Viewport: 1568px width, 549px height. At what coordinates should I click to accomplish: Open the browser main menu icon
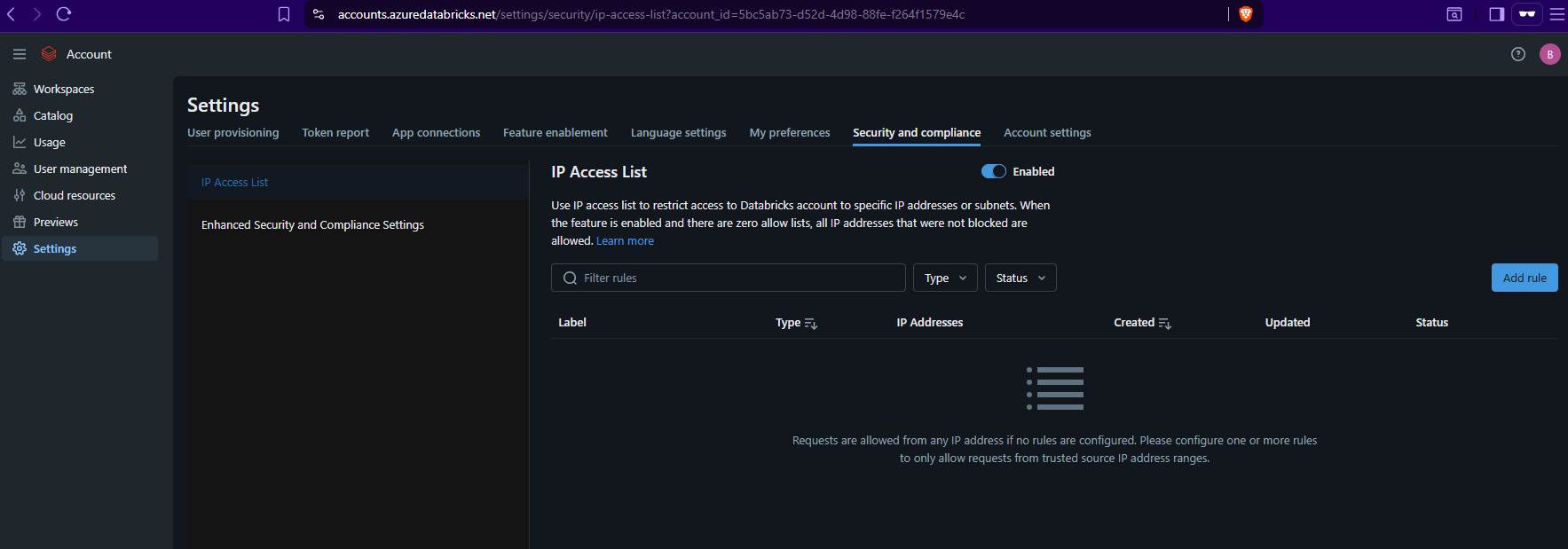1557,14
